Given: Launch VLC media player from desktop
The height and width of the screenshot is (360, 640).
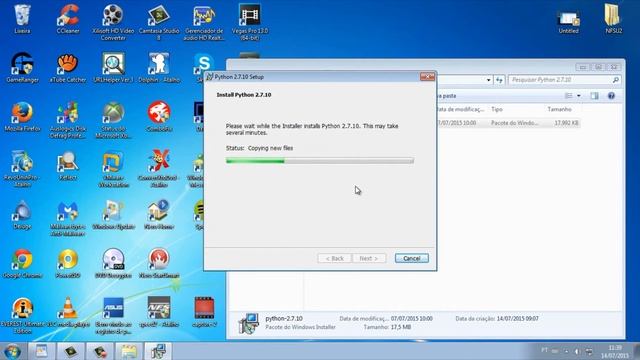Looking at the screenshot, I should [68, 313].
